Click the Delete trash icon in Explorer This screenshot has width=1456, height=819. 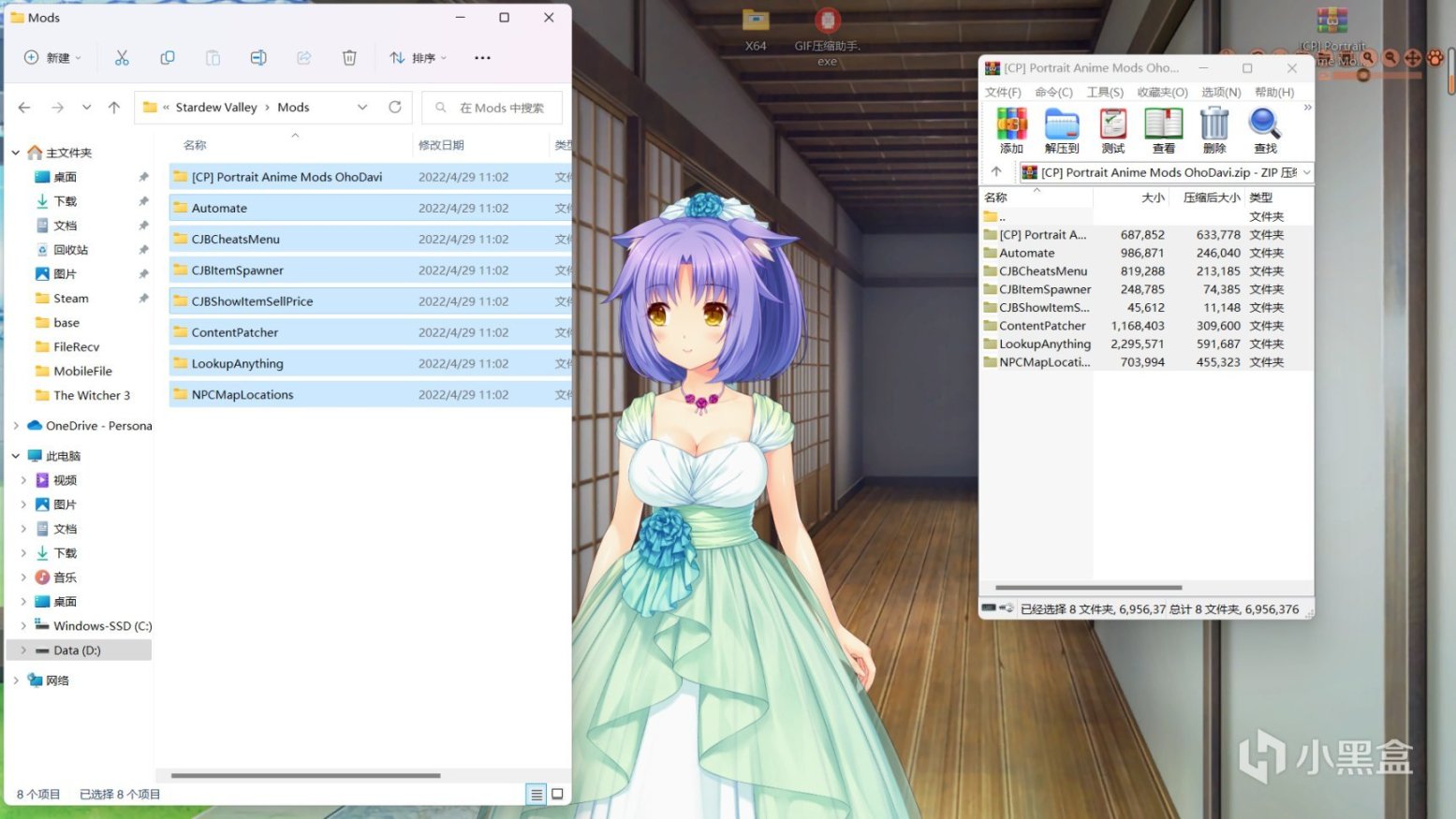click(x=349, y=58)
